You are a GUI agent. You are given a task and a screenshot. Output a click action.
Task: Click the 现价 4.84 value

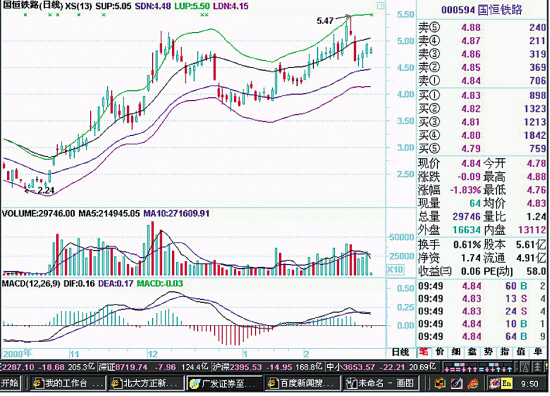point(470,163)
